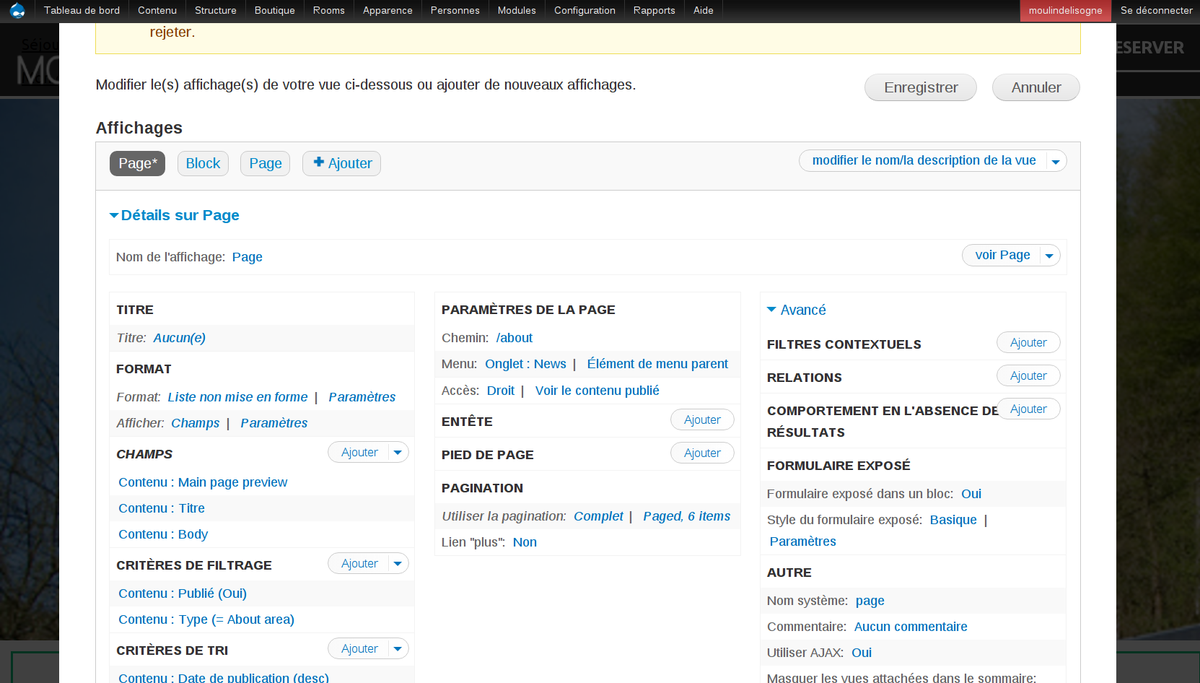Change pagination type Complet
This screenshot has height=683, width=1200.
coord(599,516)
